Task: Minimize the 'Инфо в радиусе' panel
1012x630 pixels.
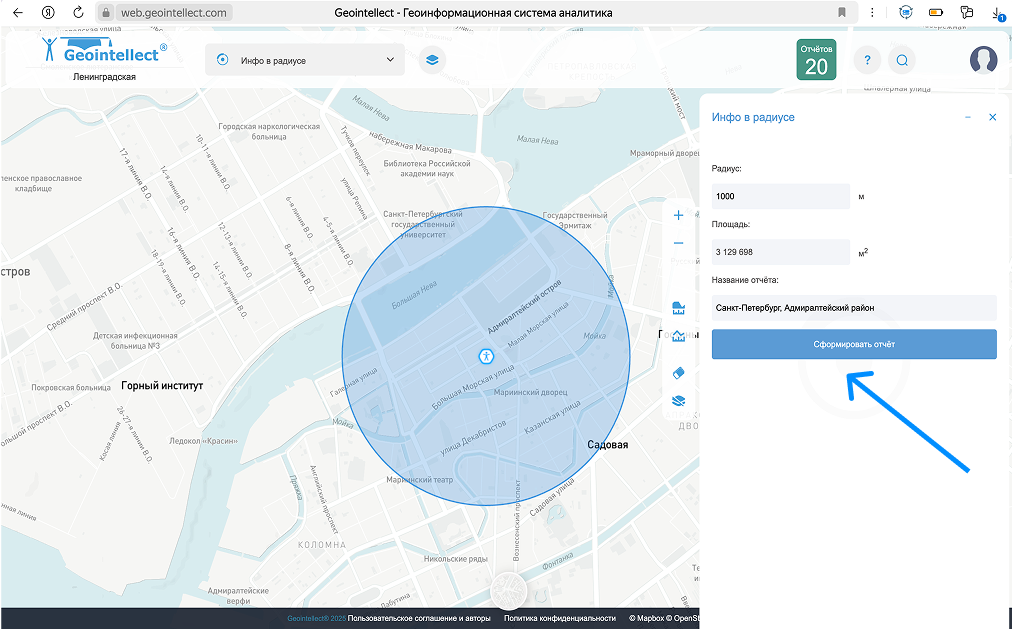Action: coord(968,117)
